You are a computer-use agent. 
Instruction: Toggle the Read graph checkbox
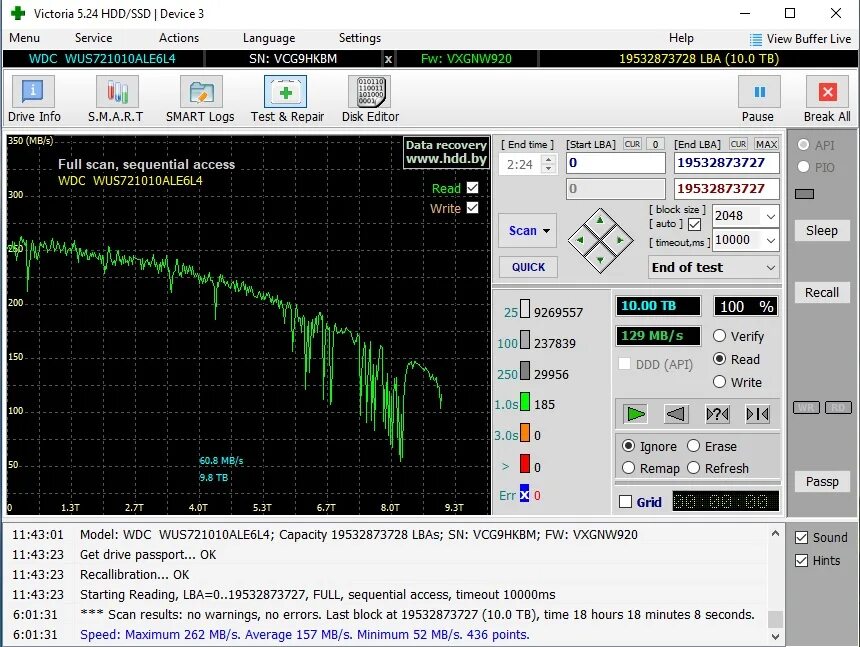(x=472, y=188)
